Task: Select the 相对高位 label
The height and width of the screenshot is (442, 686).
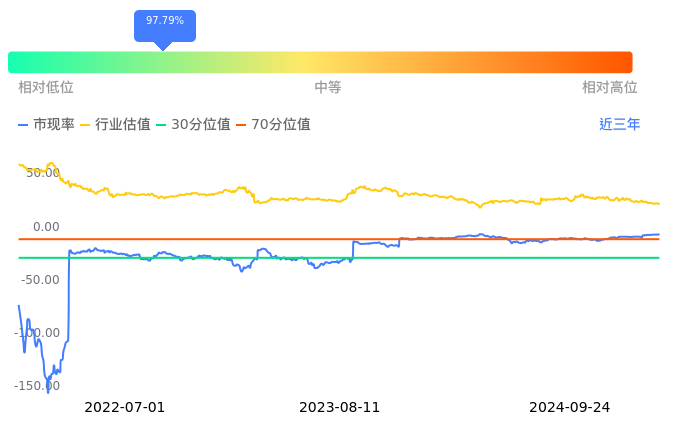Action: 609,88
